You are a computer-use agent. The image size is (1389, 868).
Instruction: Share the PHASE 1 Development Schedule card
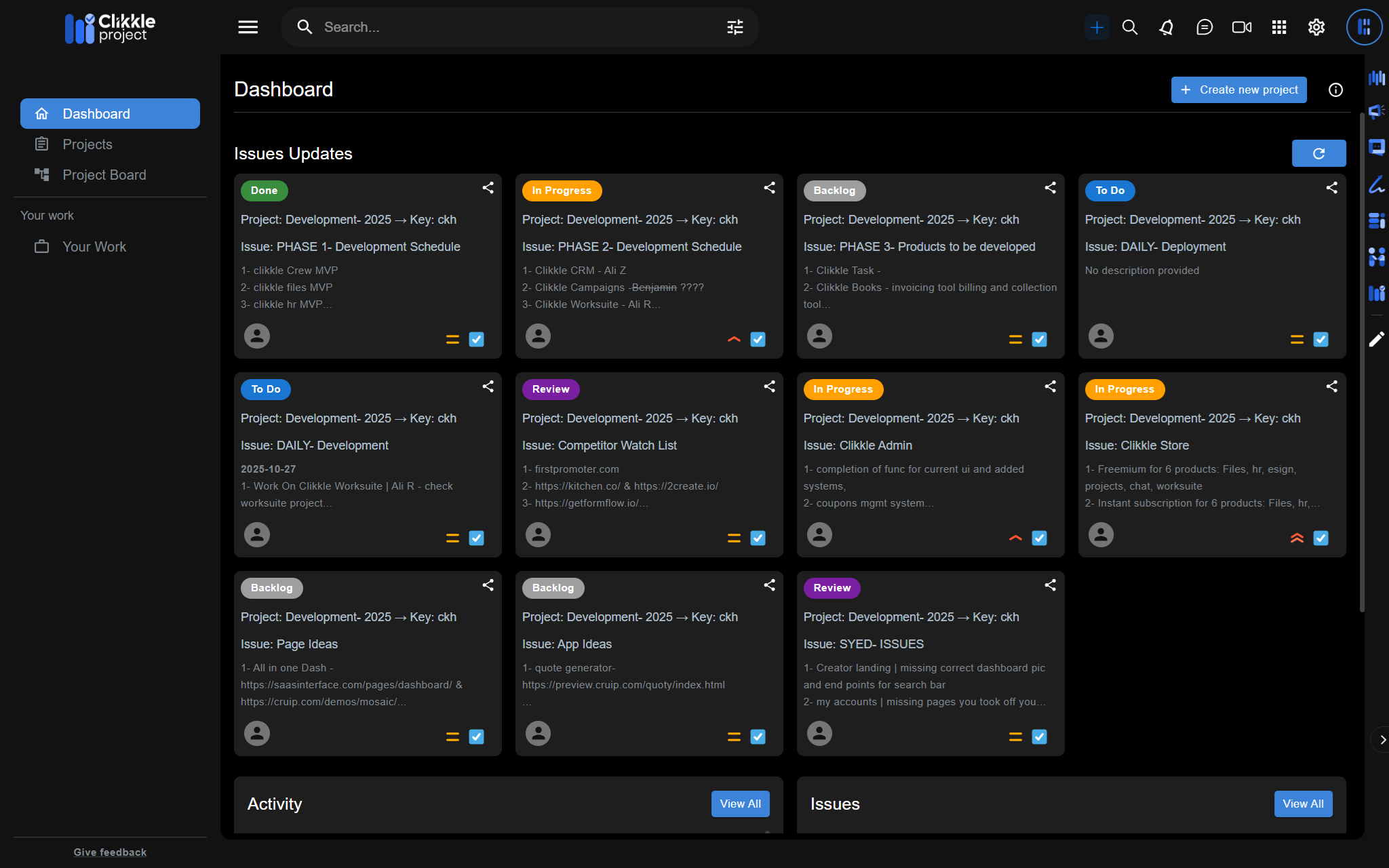(488, 188)
